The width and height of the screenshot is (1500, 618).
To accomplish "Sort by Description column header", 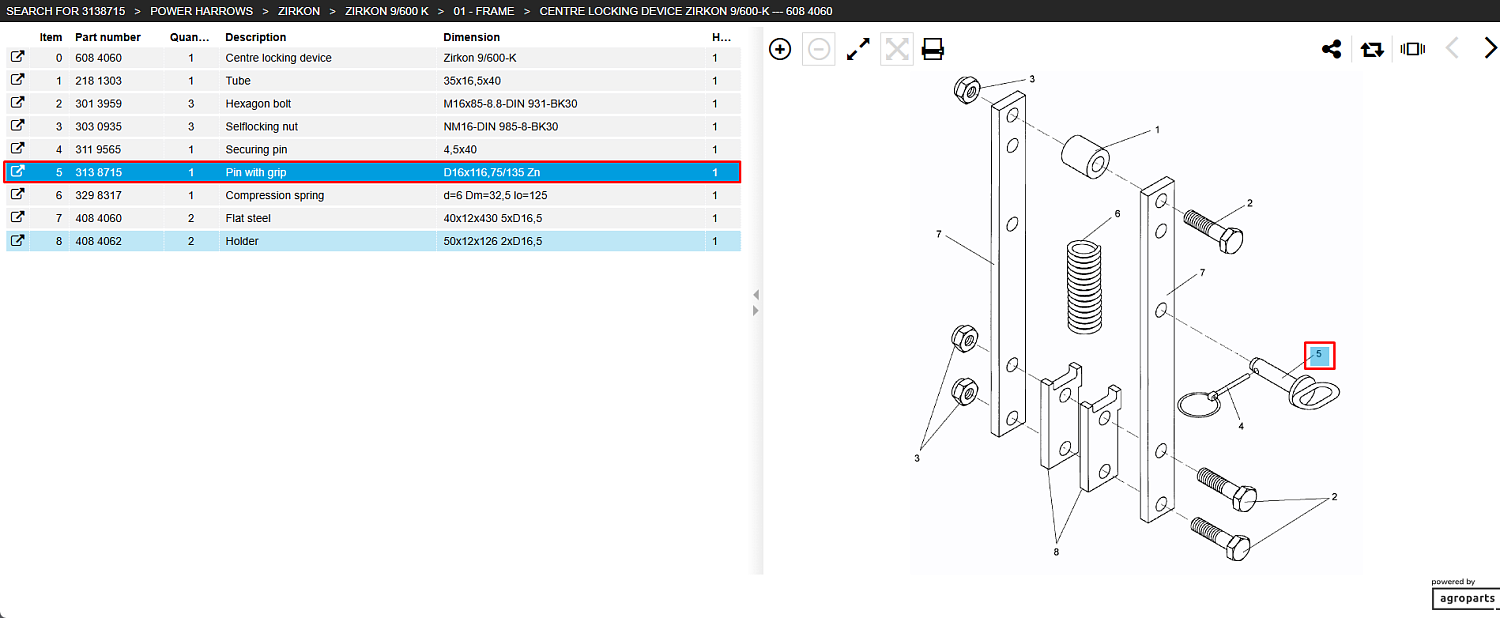I will click(x=256, y=37).
